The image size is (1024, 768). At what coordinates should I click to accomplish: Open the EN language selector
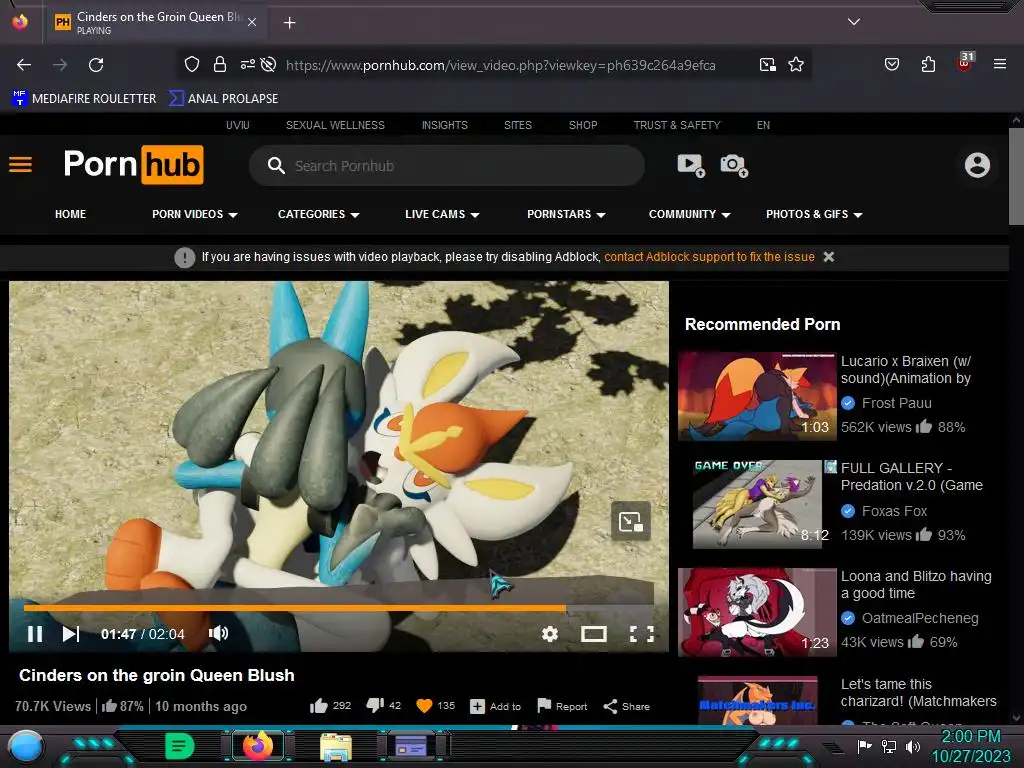(763, 125)
